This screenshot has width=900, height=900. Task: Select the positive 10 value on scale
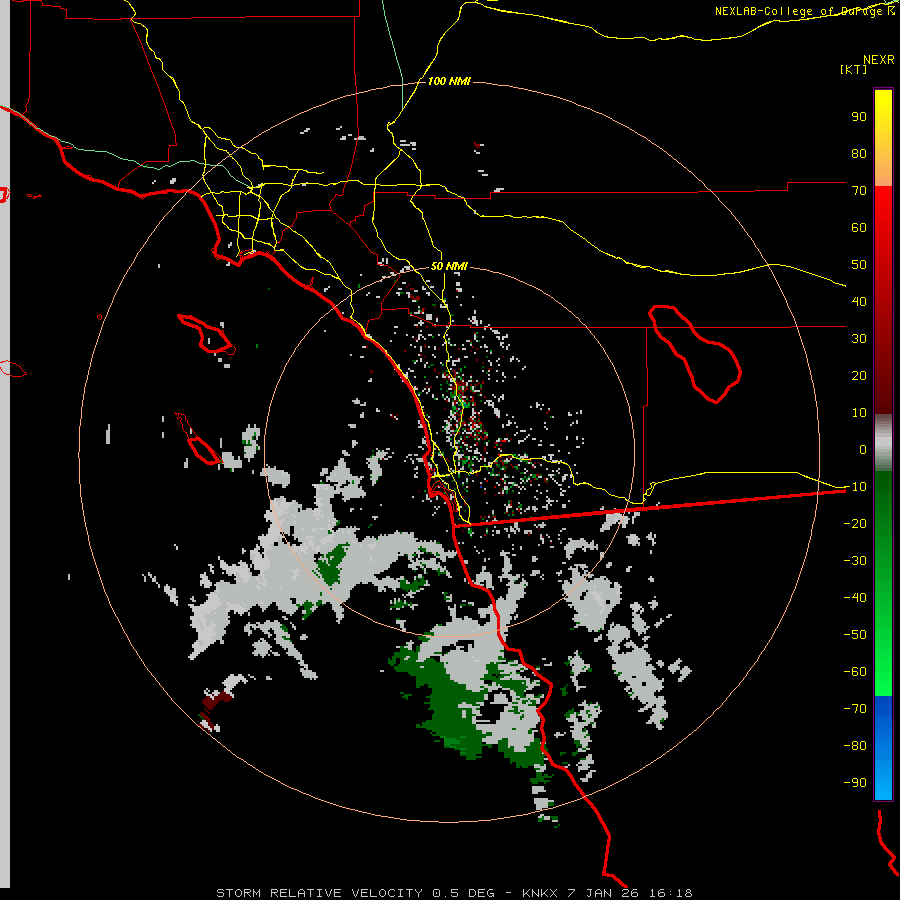[x=859, y=413]
